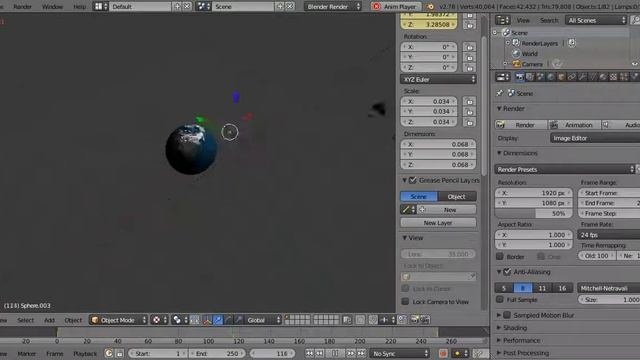Image resolution: width=640 pixels, height=360 pixels.
Task: Select the scale manipulator icon
Action: [x=239, y=320]
